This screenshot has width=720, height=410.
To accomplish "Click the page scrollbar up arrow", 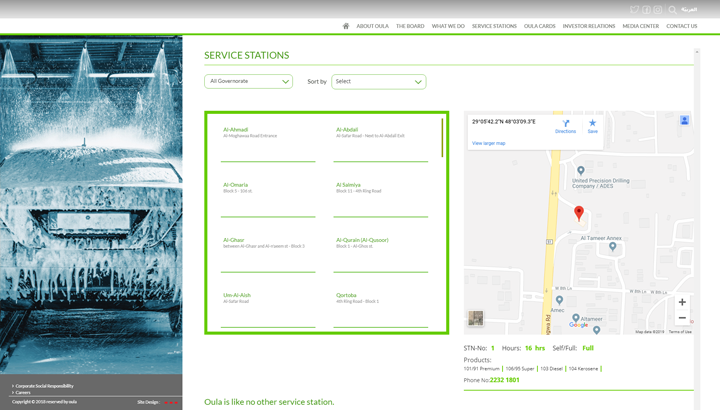I will 697,52.
